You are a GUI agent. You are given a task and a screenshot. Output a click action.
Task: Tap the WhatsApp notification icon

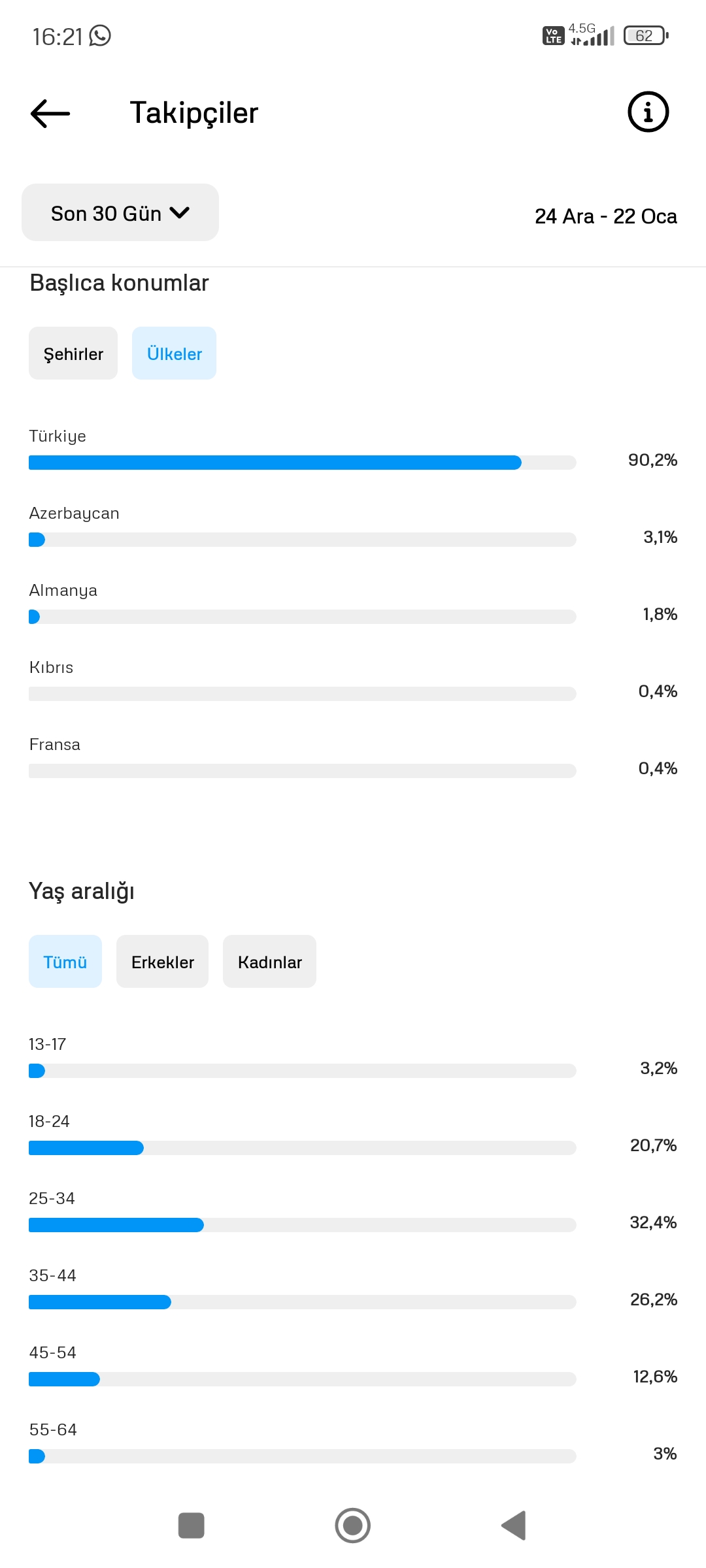(100, 36)
